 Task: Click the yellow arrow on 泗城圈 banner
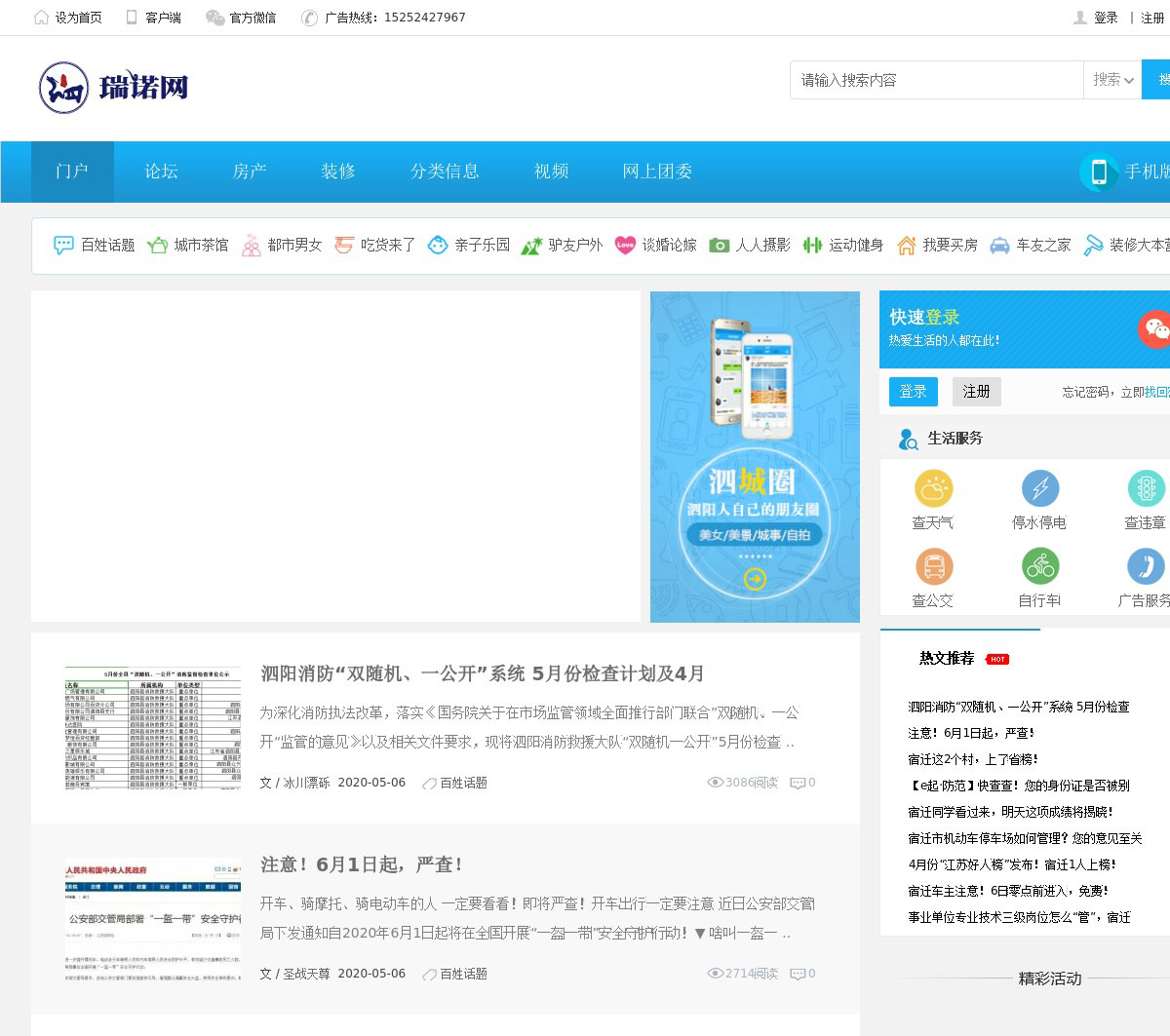[755, 579]
